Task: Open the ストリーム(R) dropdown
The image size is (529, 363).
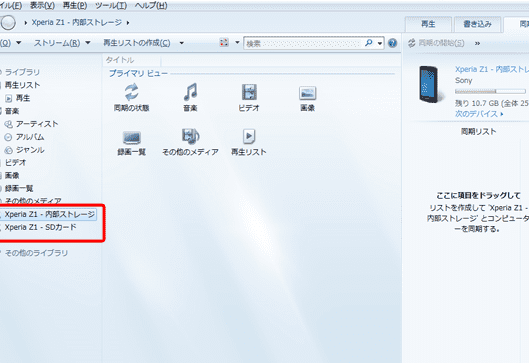Action: [x=62, y=43]
